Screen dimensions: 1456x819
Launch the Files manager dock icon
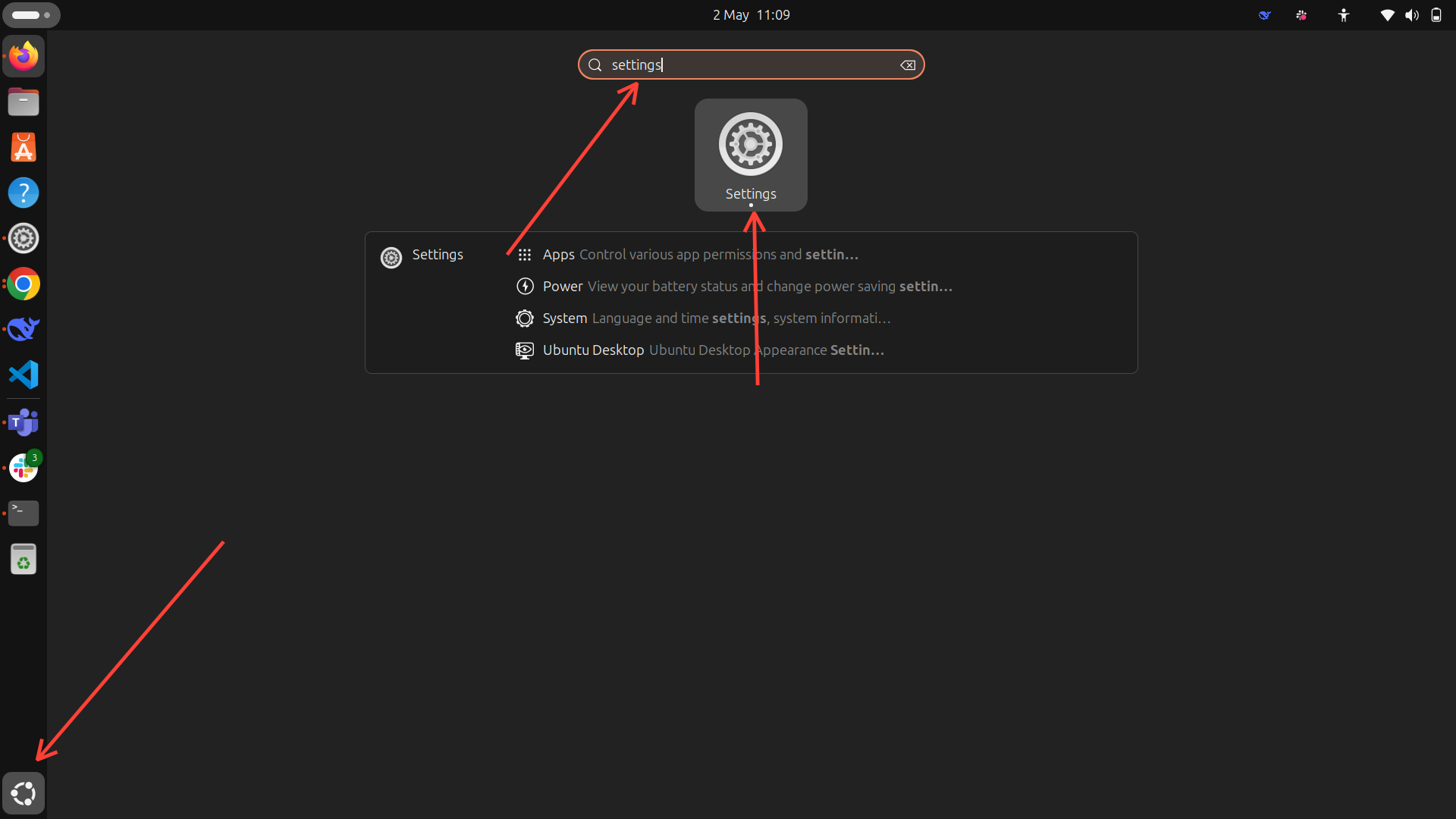pos(24,102)
